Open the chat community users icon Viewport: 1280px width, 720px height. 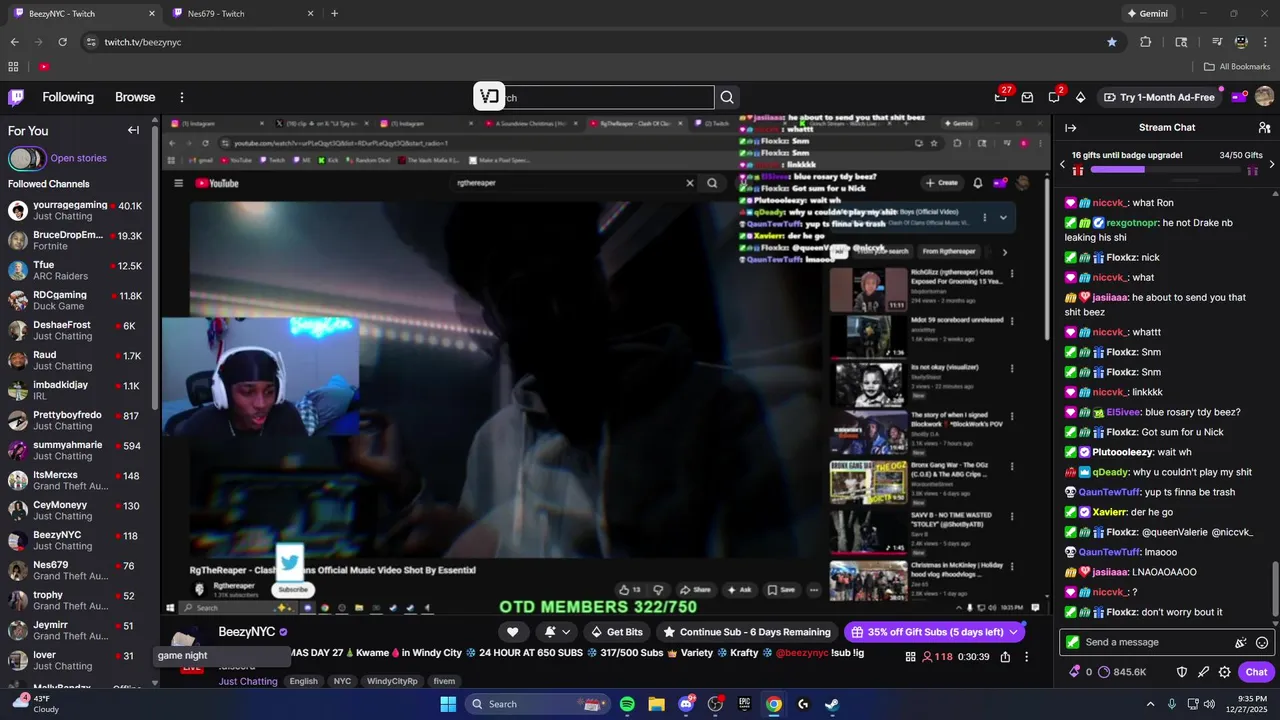(1264, 128)
